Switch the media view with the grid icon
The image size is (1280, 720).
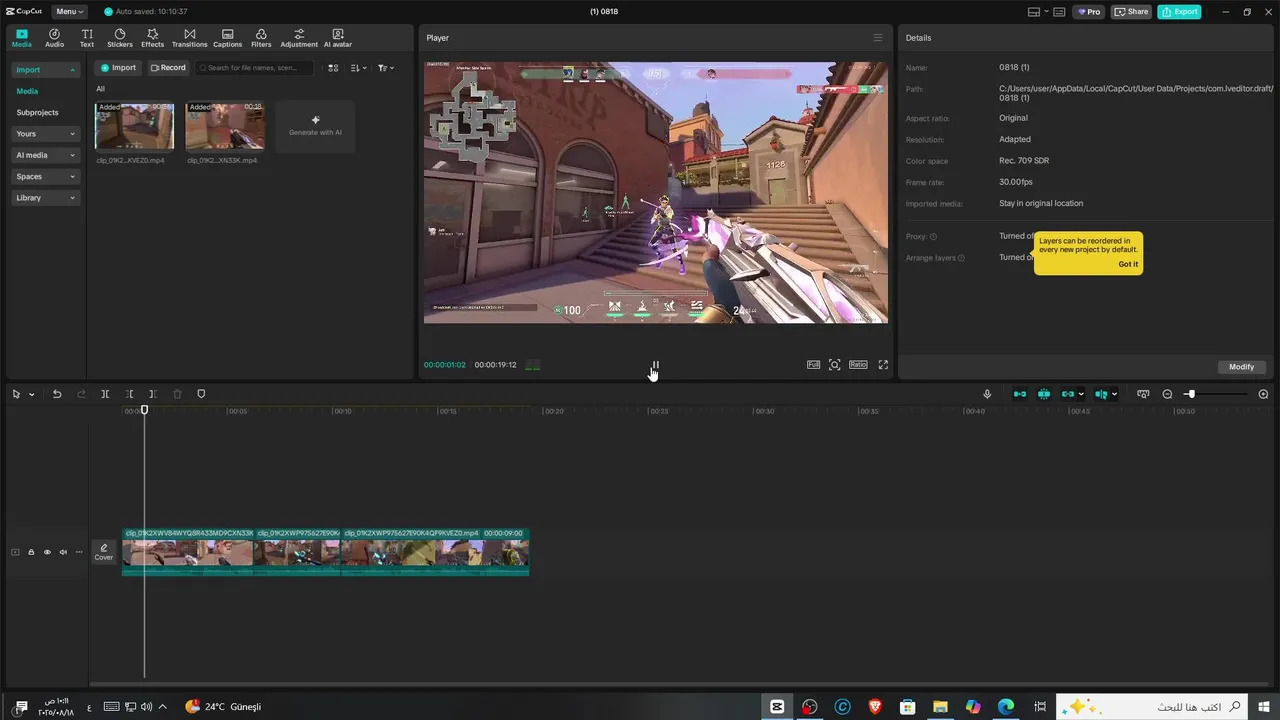tap(334, 68)
